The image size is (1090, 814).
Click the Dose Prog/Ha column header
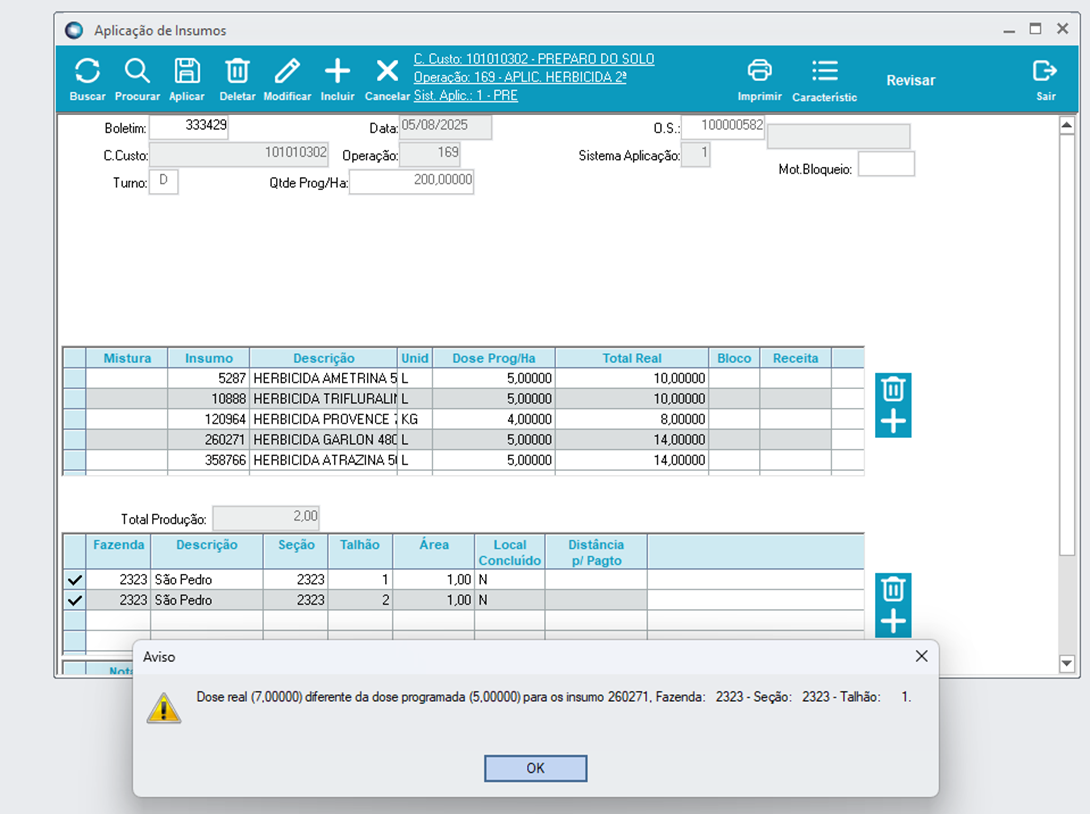[x=494, y=358]
